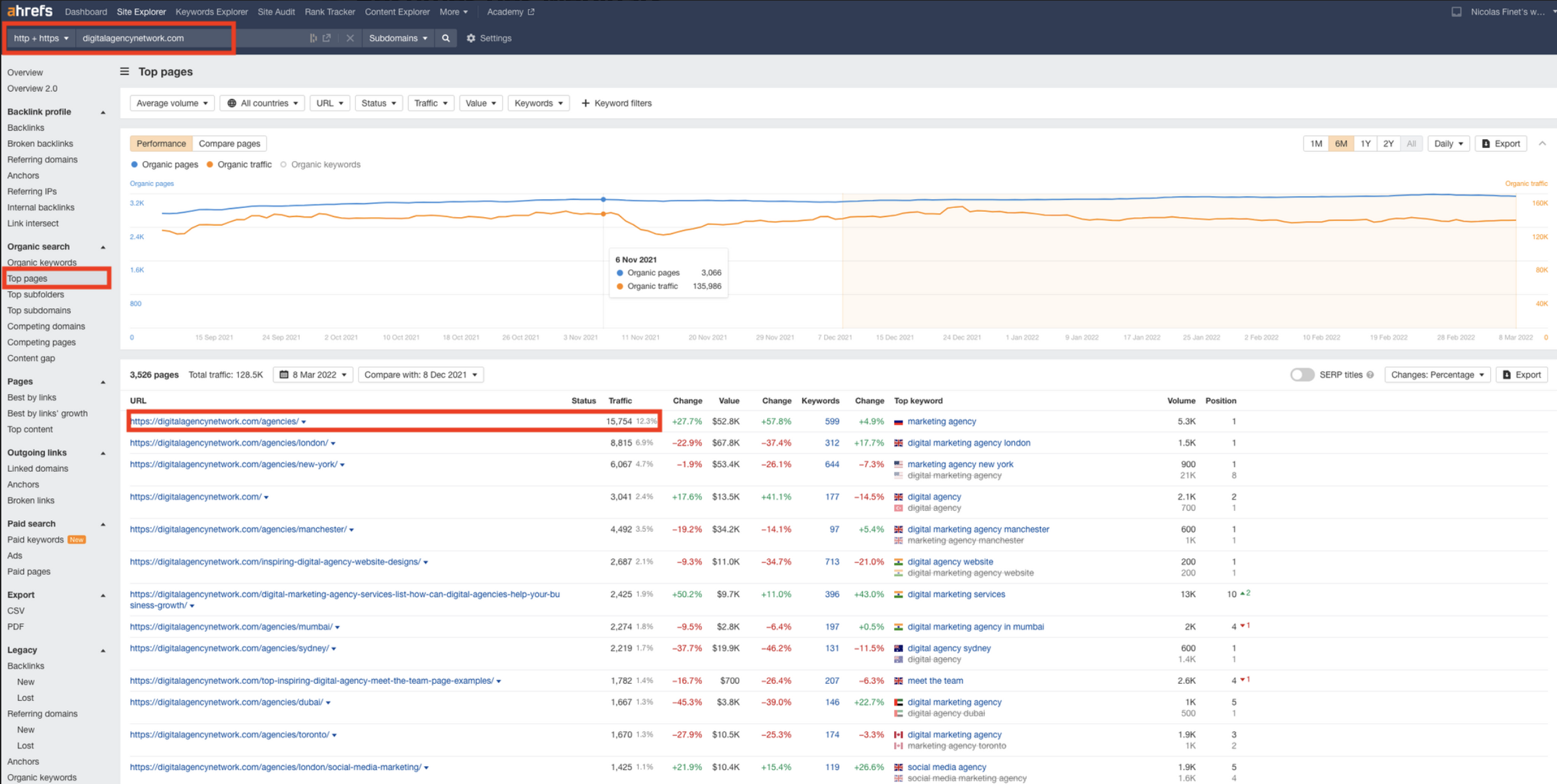Click the site structure icon in search bar

click(313, 38)
